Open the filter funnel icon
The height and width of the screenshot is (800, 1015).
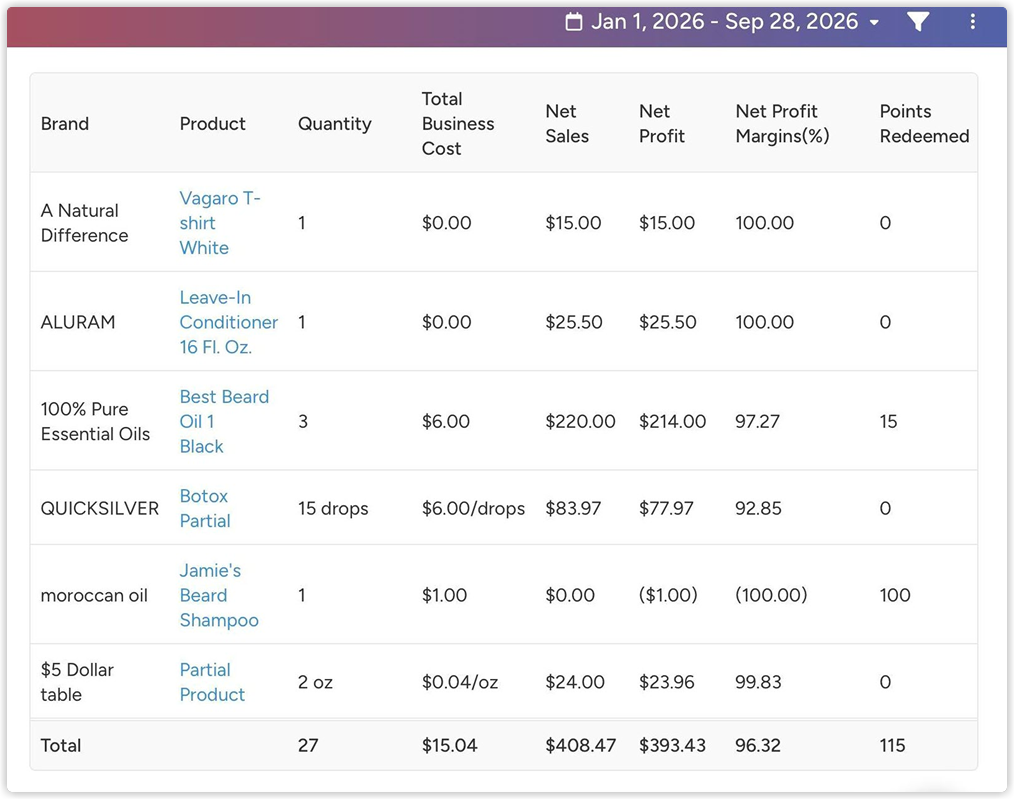point(918,22)
